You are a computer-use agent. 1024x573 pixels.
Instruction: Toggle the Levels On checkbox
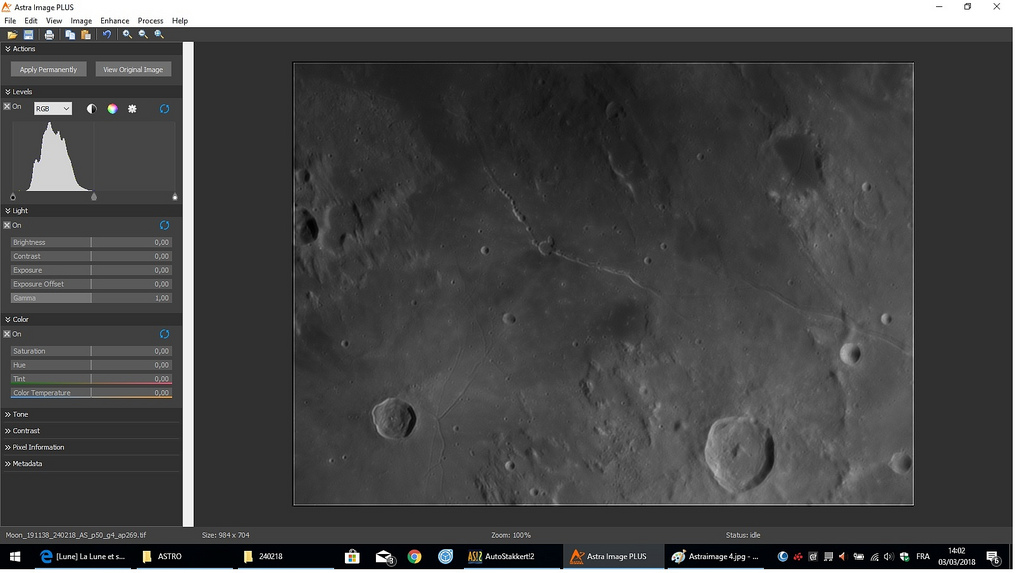pos(7,106)
